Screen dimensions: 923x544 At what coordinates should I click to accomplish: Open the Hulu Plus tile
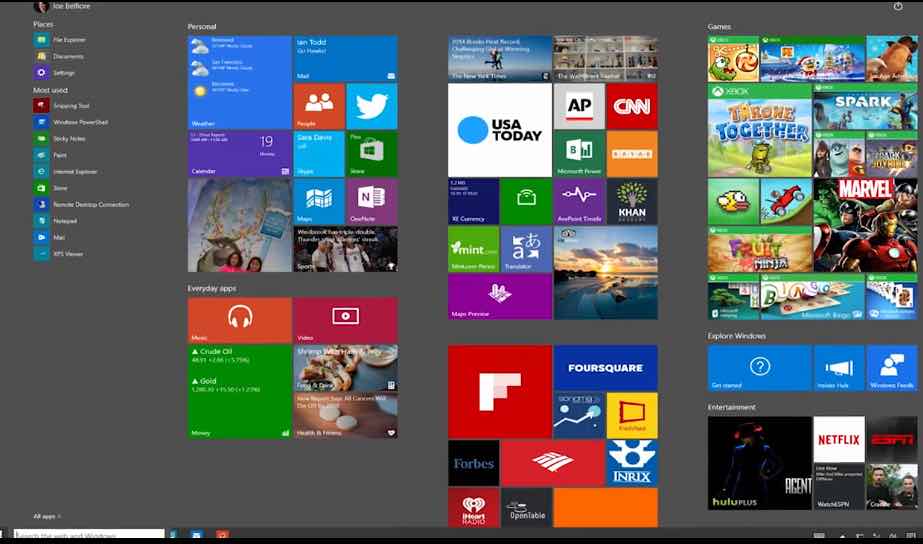click(759, 463)
